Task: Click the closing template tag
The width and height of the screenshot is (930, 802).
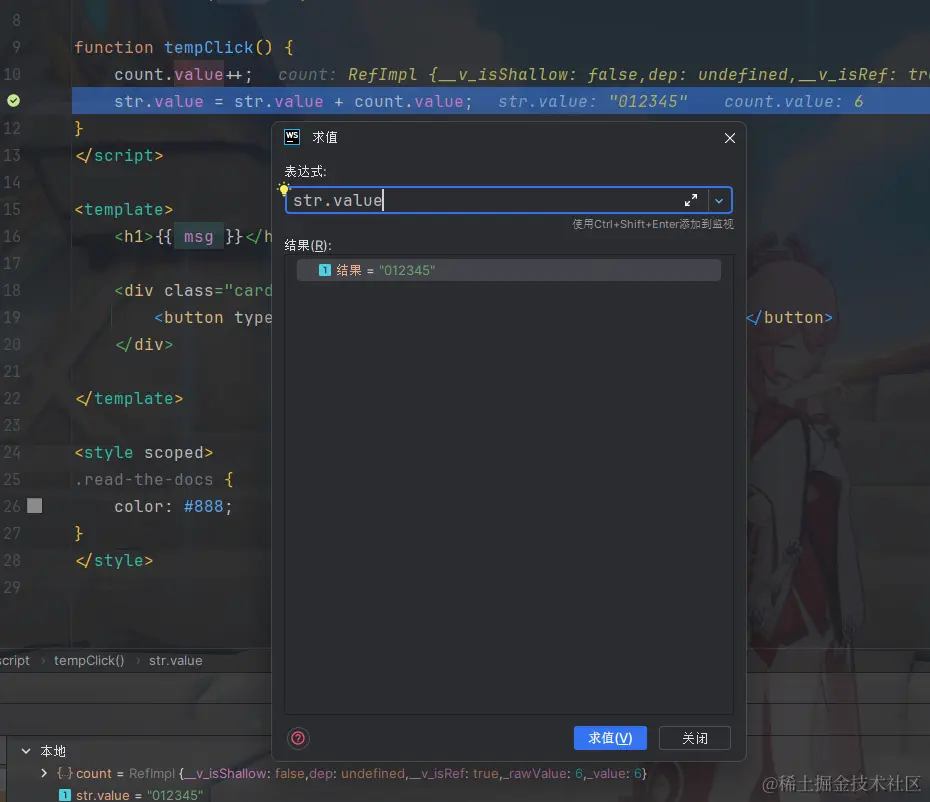Action: pos(129,399)
